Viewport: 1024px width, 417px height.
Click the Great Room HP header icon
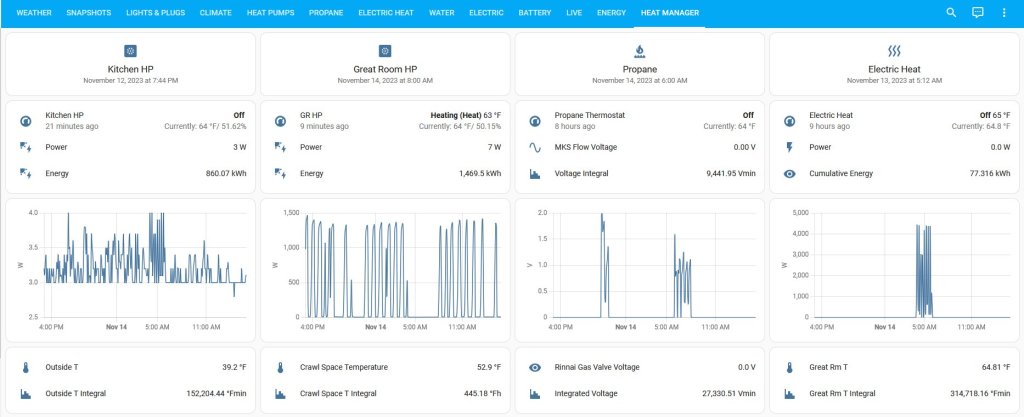click(385, 50)
